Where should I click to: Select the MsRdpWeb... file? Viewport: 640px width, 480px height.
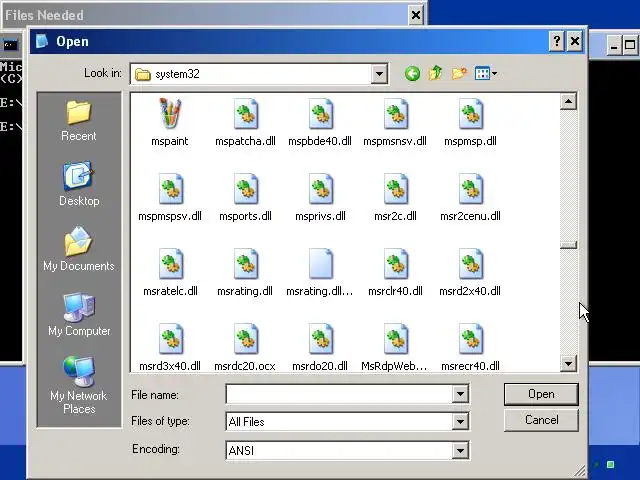(x=394, y=347)
